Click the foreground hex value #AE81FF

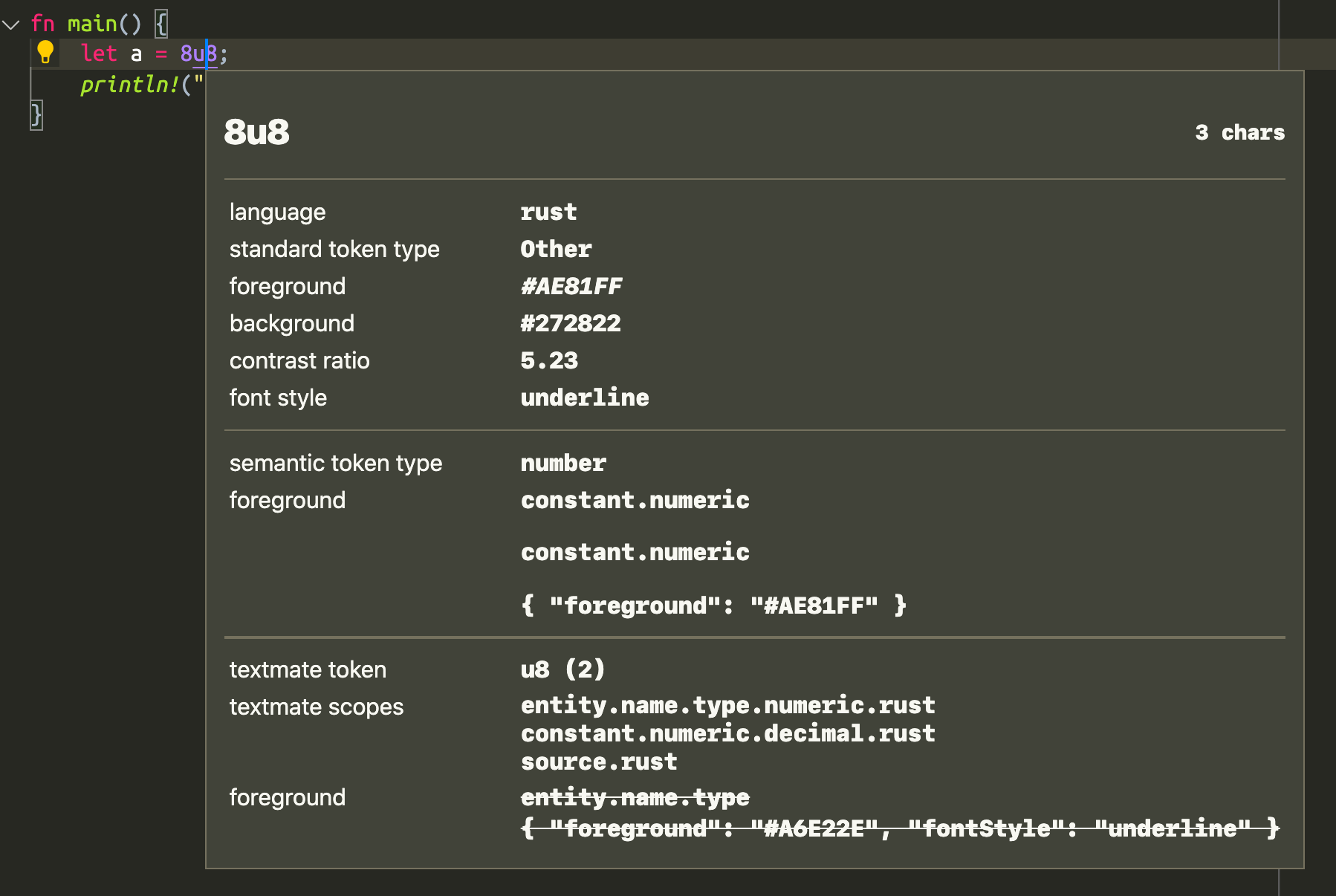pos(572,286)
